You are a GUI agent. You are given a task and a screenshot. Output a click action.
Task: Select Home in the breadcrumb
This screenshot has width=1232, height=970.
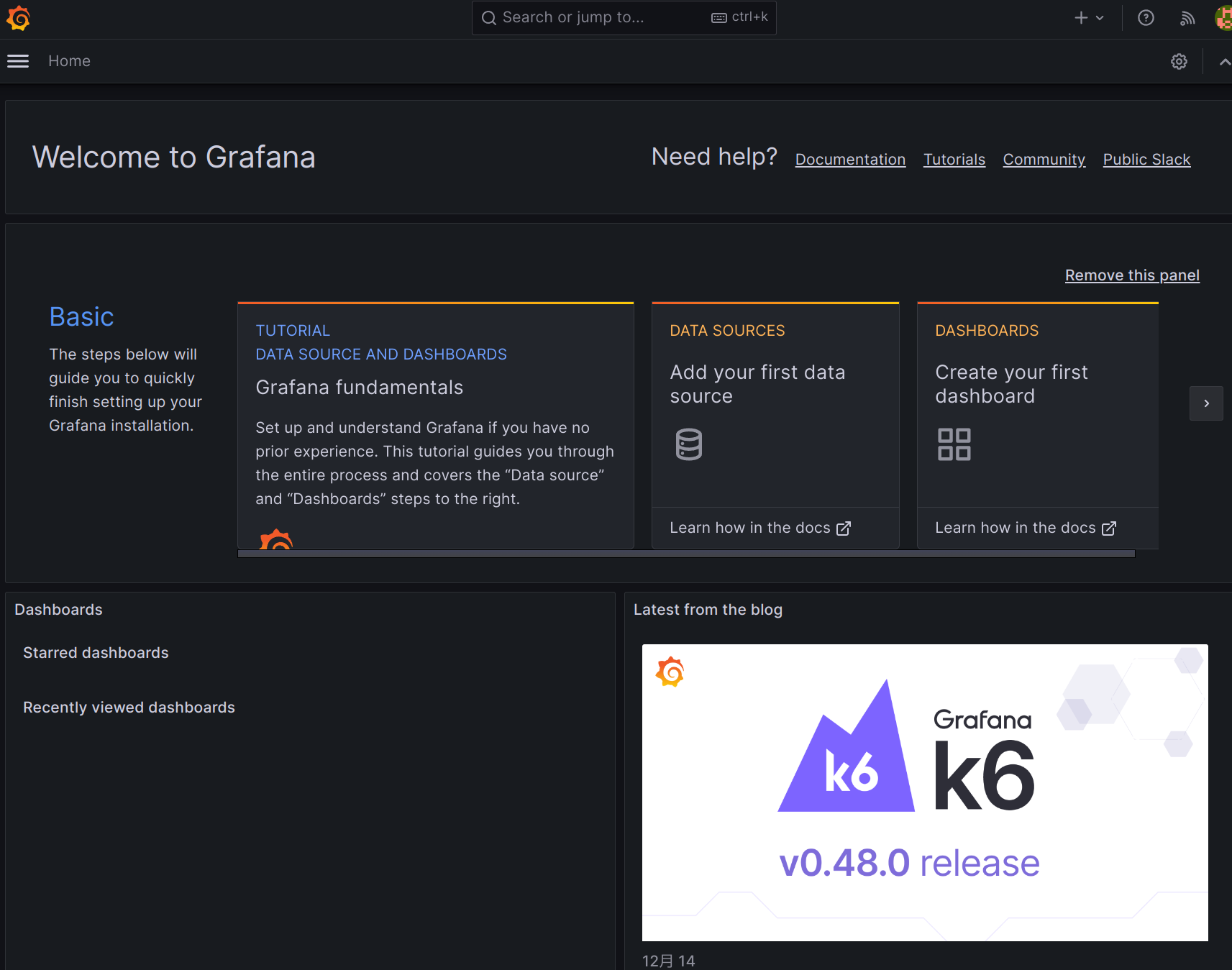click(69, 61)
